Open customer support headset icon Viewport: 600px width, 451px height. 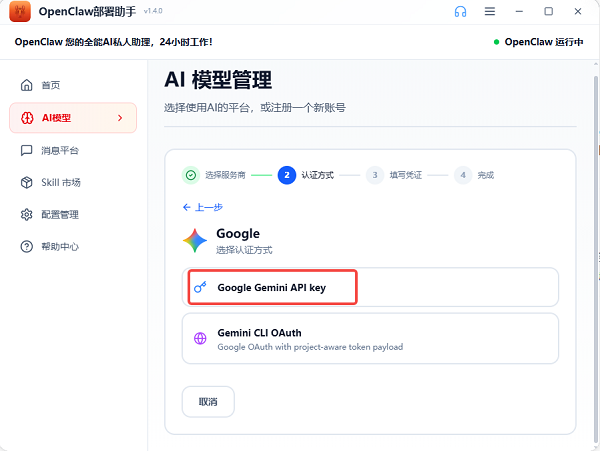point(460,11)
